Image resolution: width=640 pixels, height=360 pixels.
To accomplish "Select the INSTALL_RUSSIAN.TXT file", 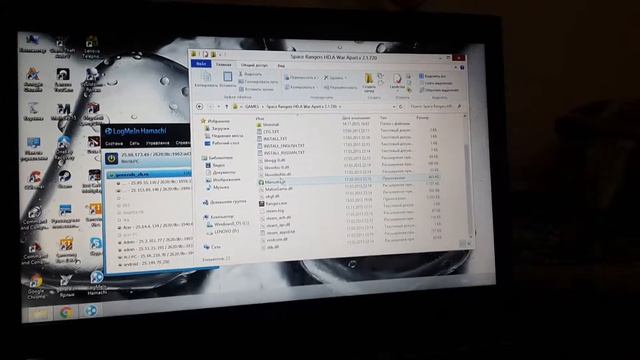I will pyautogui.click(x=281, y=153).
